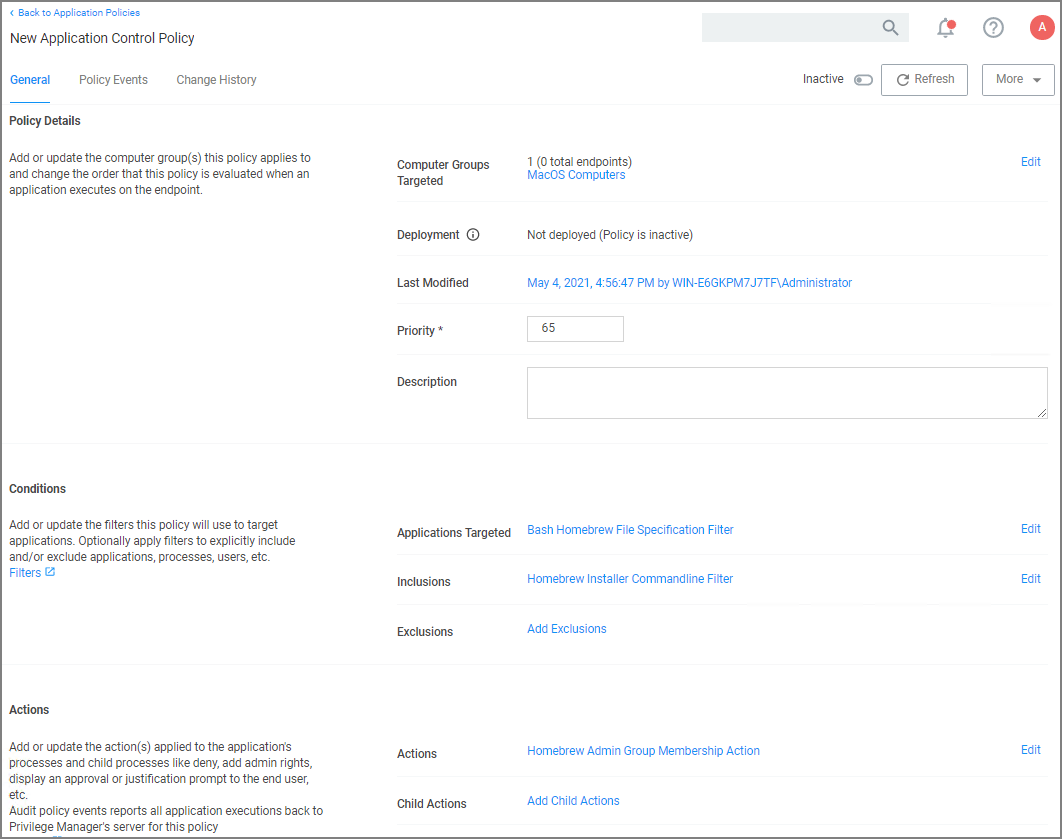This screenshot has height=839, width=1062.
Task: Open the user account avatar
Action: (x=1042, y=28)
